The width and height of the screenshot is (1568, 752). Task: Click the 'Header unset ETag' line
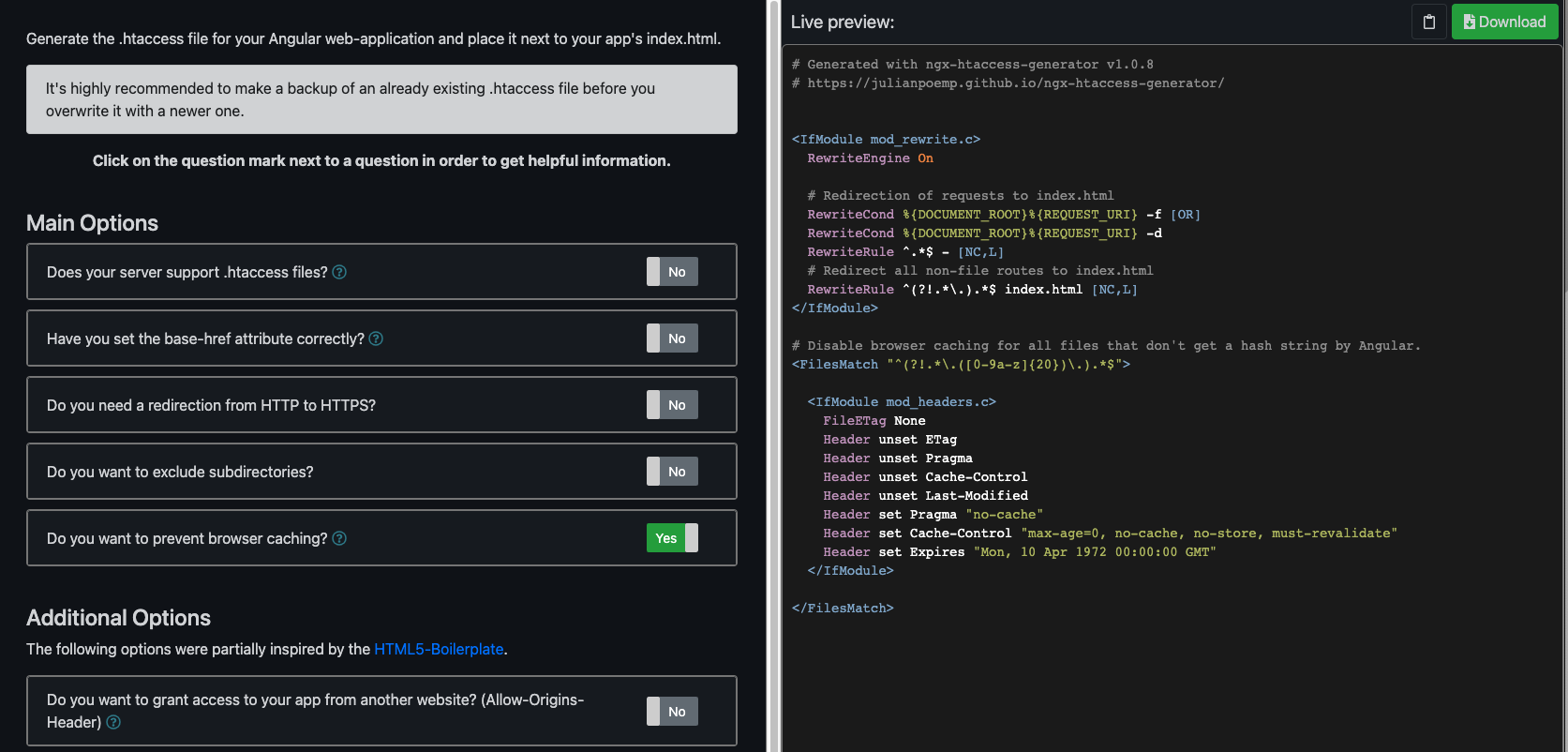click(x=890, y=440)
